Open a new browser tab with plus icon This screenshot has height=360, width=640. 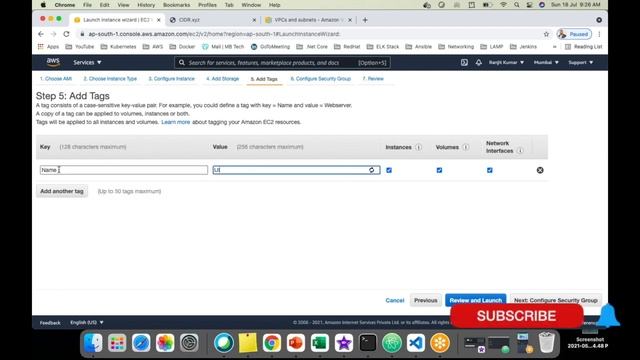(x=365, y=20)
